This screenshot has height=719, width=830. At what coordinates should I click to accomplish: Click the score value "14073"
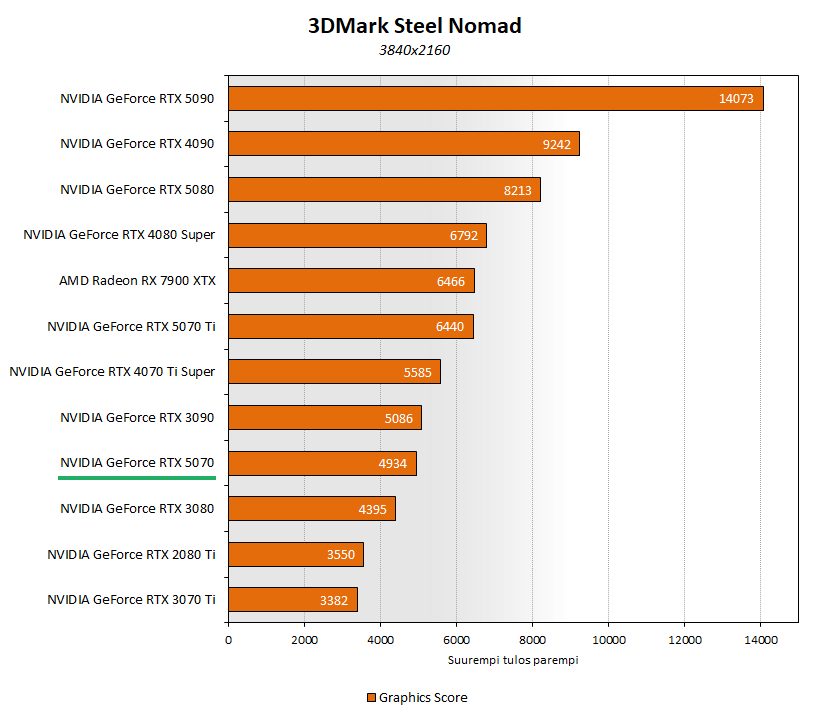736,99
